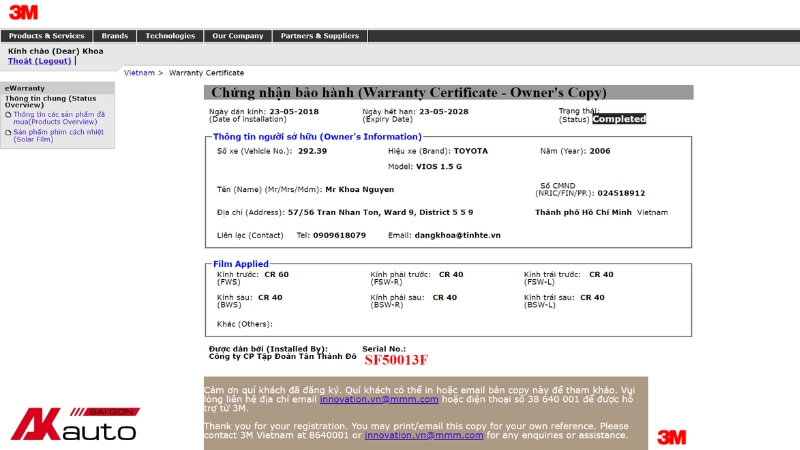Click the bullet icon beside Solar Film

[x=8, y=132]
